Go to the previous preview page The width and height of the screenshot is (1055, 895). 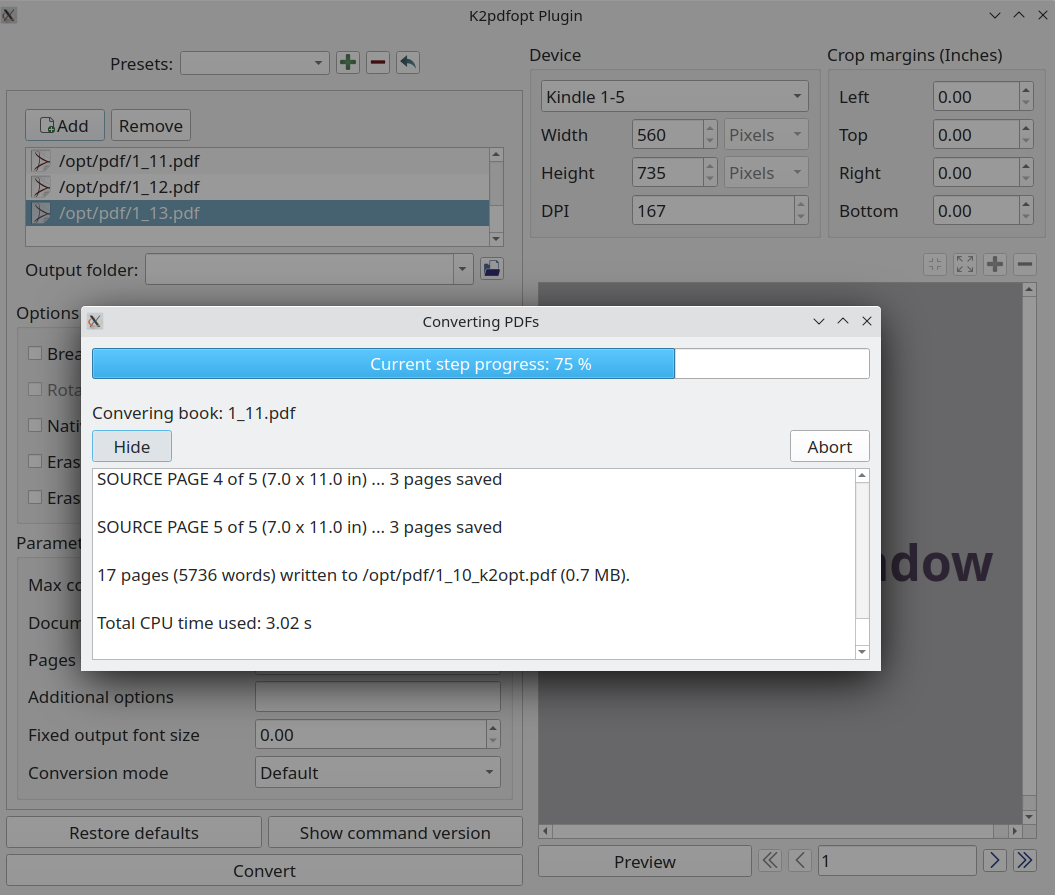pos(800,860)
